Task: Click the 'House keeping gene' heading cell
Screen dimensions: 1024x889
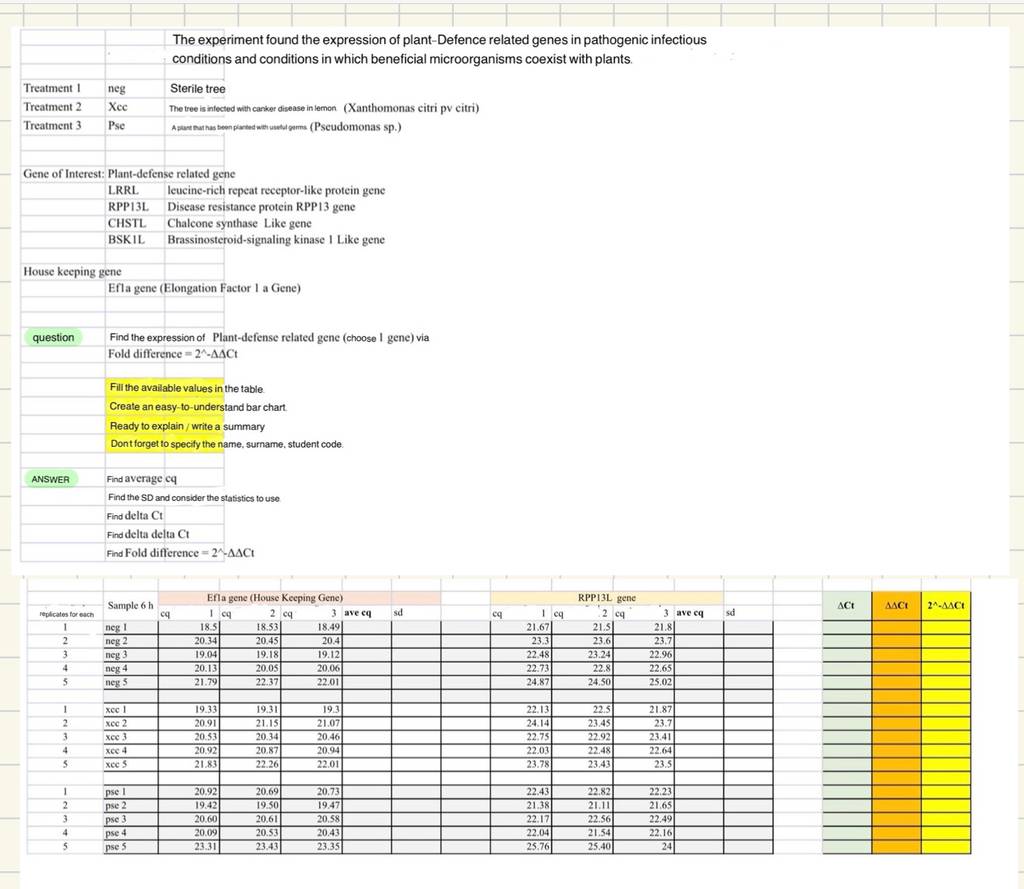Action: (x=72, y=271)
